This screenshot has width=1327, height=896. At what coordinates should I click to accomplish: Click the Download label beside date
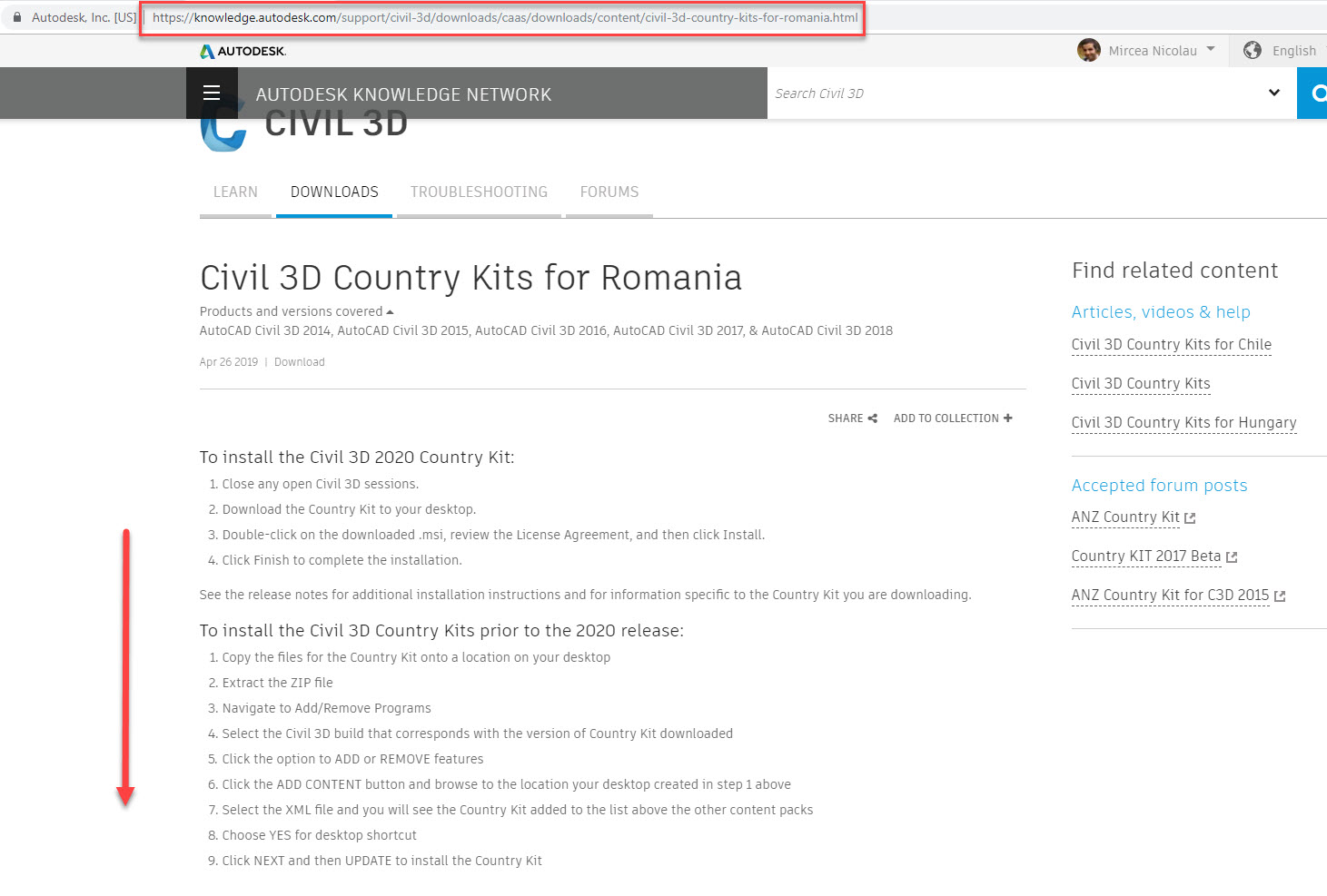coord(300,362)
